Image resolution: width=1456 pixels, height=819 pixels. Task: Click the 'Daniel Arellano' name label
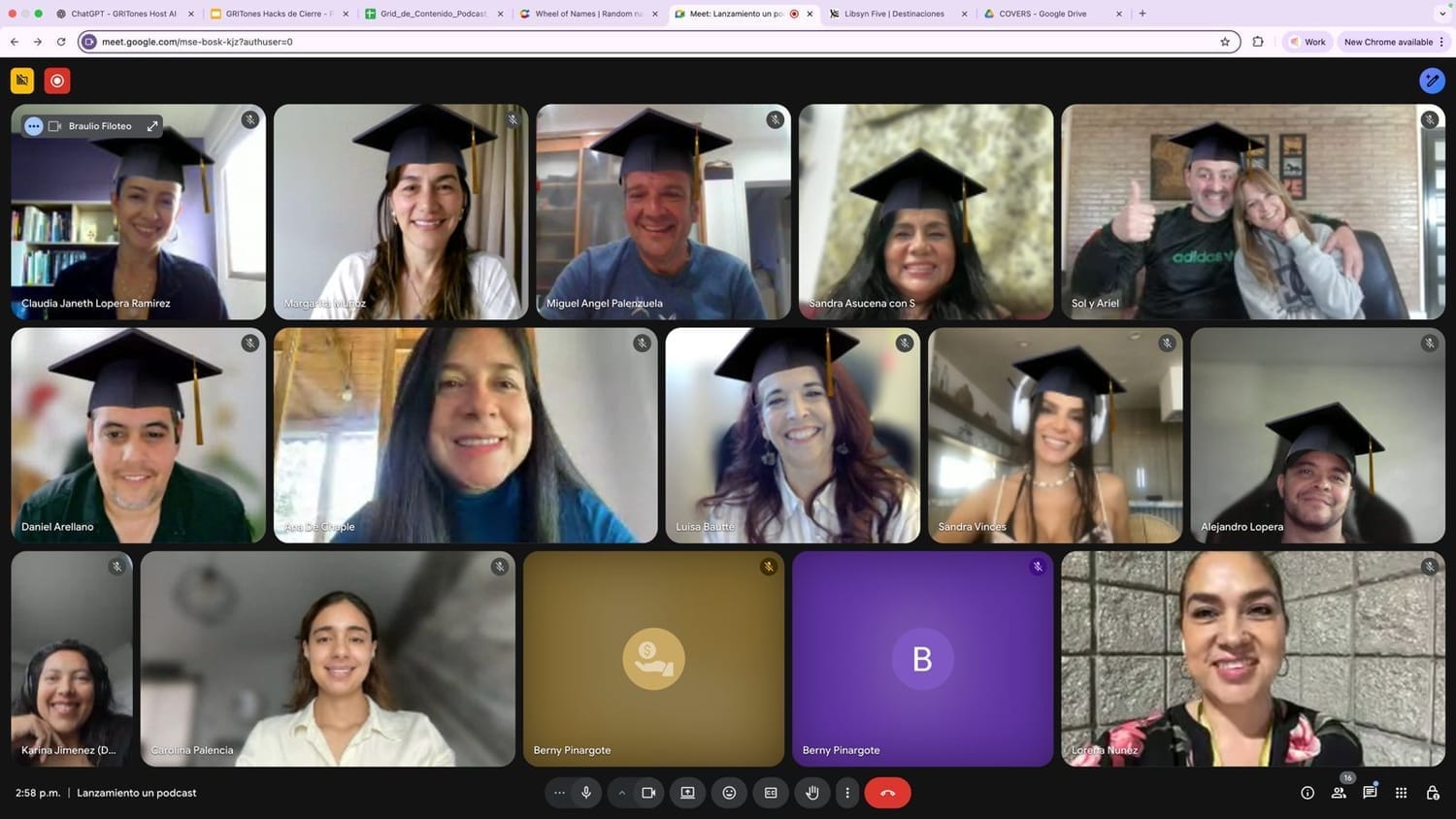(57, 527)
